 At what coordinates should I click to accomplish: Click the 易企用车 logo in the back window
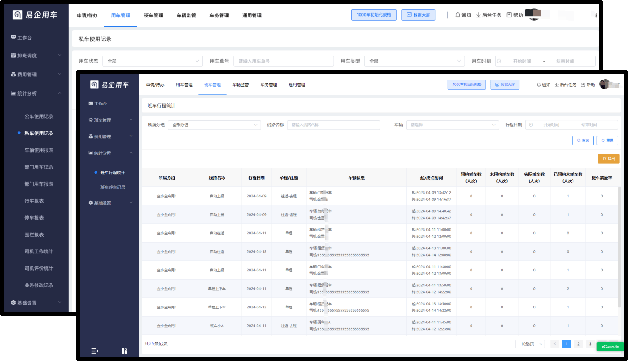click(35, 15)
